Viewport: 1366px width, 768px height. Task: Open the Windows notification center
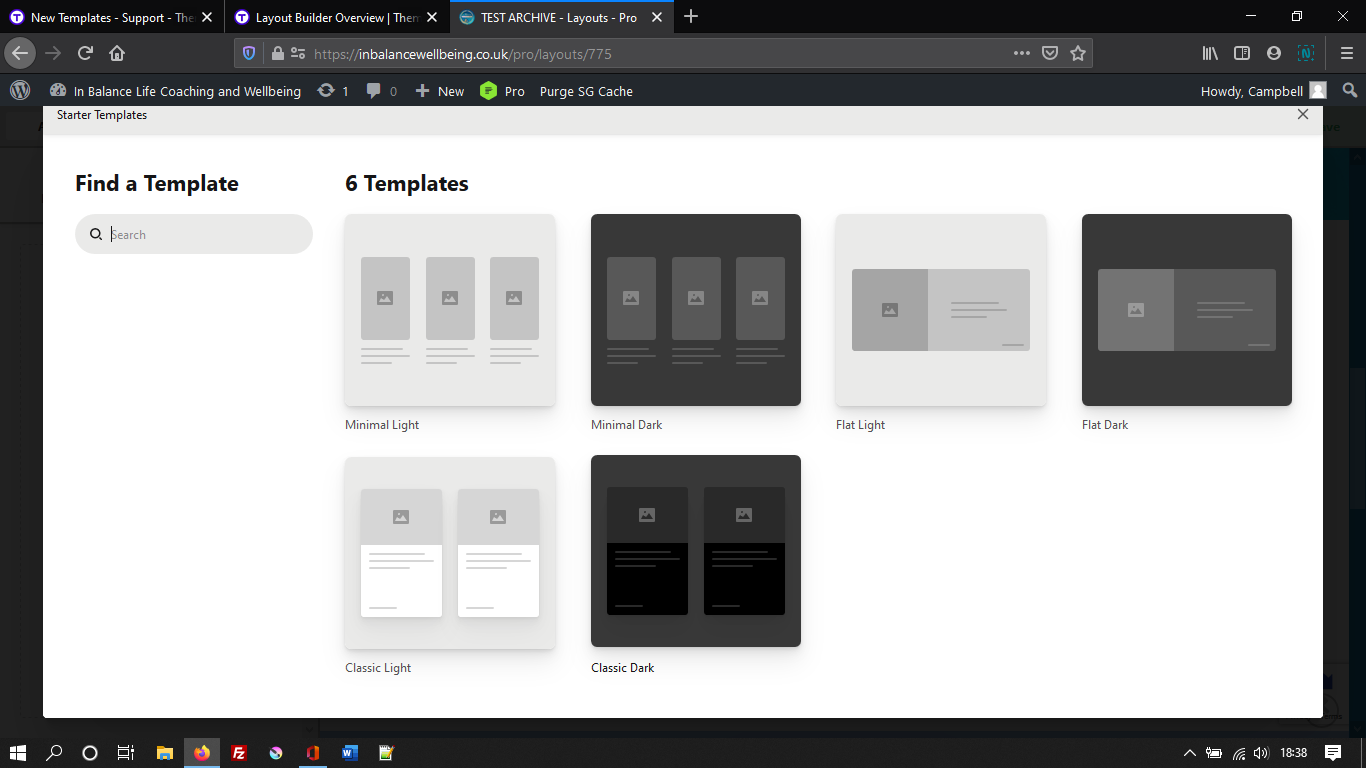pyautogui.click(x=1333, y=753)
